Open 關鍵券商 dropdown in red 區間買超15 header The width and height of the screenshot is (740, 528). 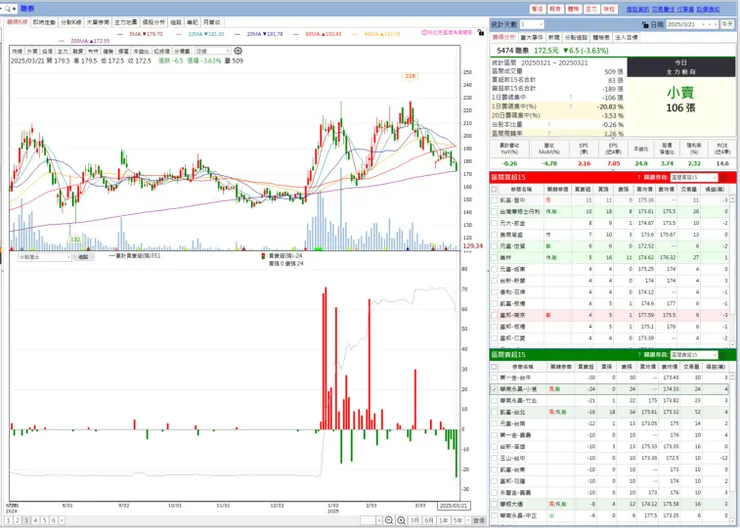[x=694, y=177]
